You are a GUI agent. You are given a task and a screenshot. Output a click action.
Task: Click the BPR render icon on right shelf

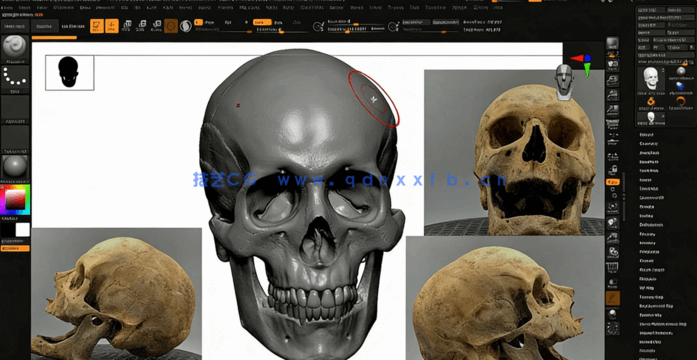pos(613,43)
